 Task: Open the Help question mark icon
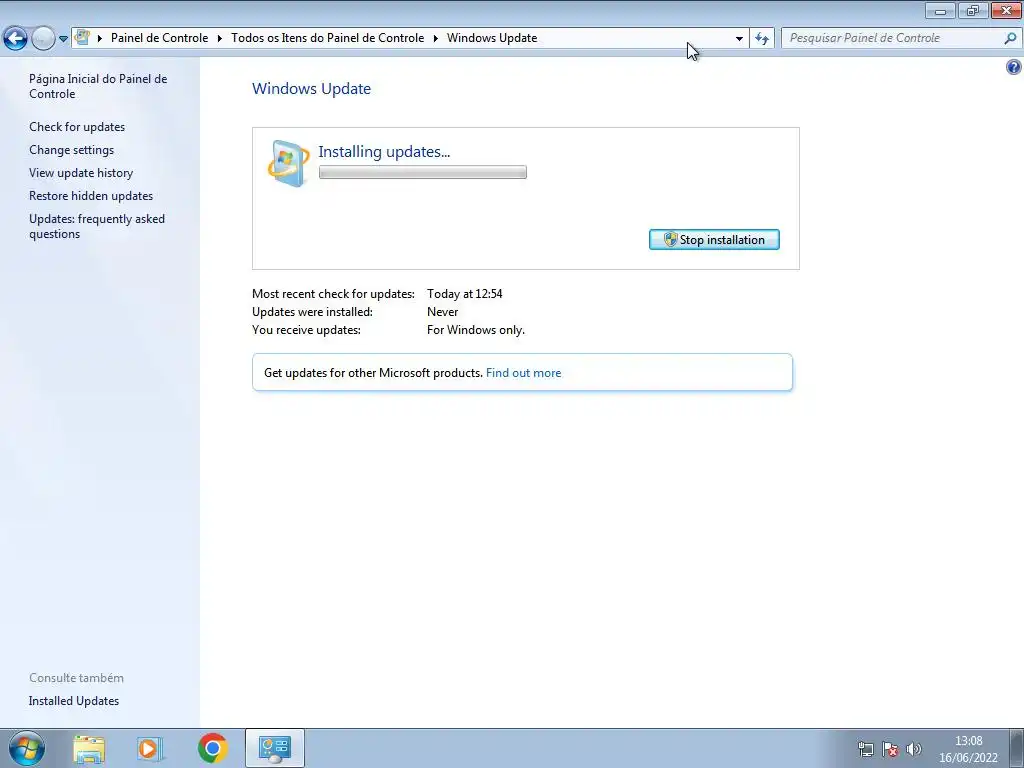pyautogui.click(x=1014, y=67)
